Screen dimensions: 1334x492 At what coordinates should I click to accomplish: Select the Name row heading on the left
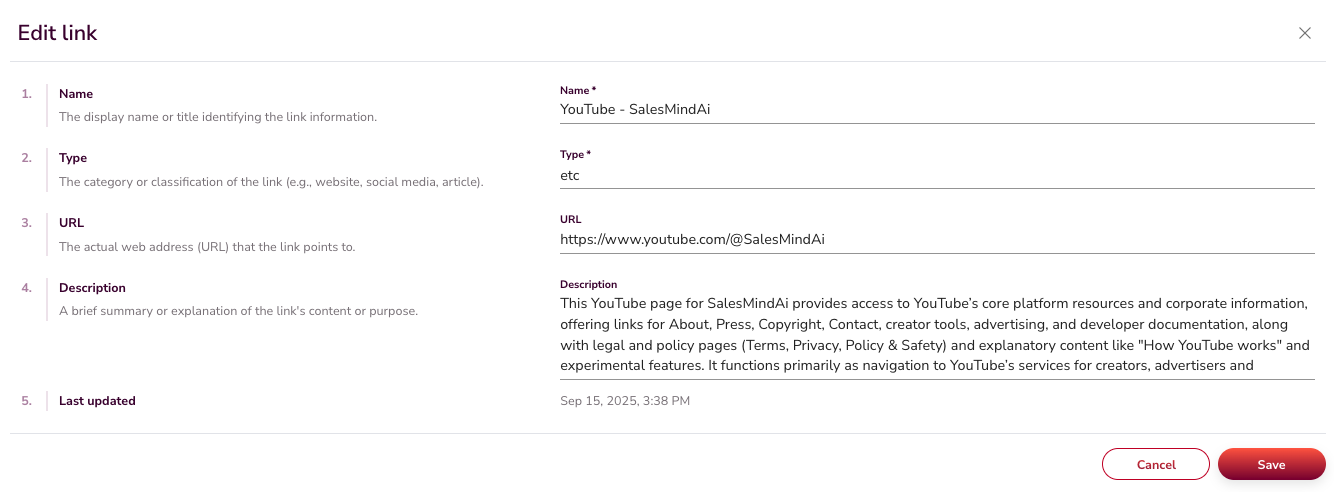pyautogui.click(x=76, y=94)
